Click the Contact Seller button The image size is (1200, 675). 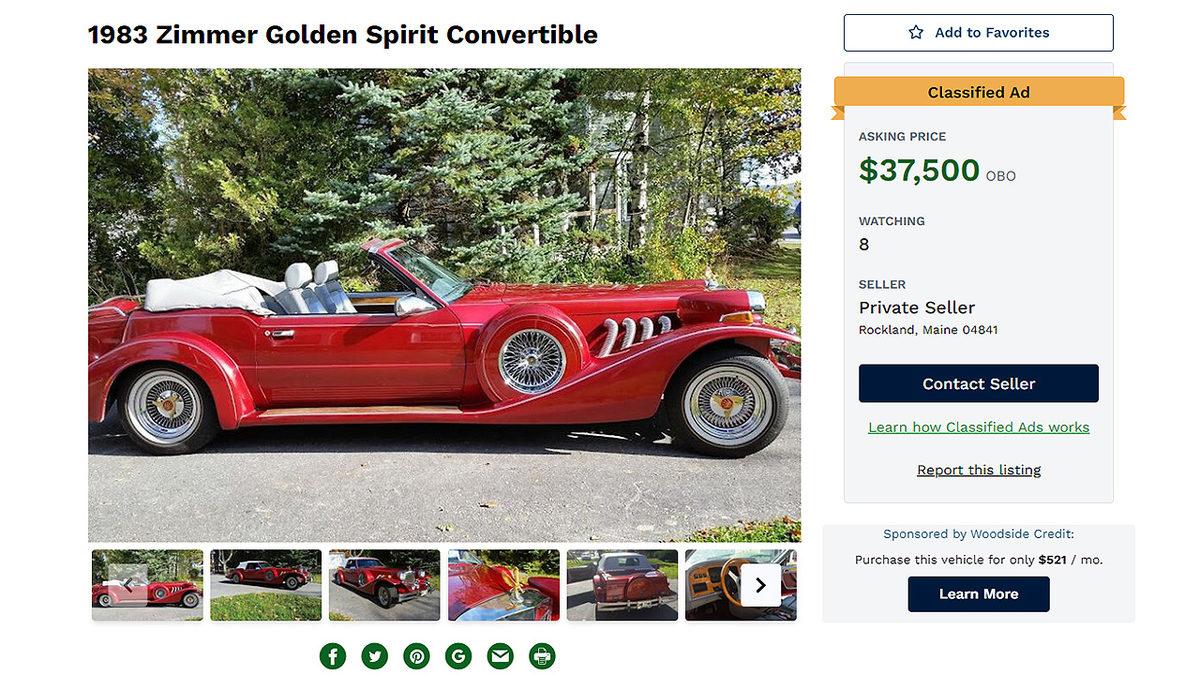point(979,383)
